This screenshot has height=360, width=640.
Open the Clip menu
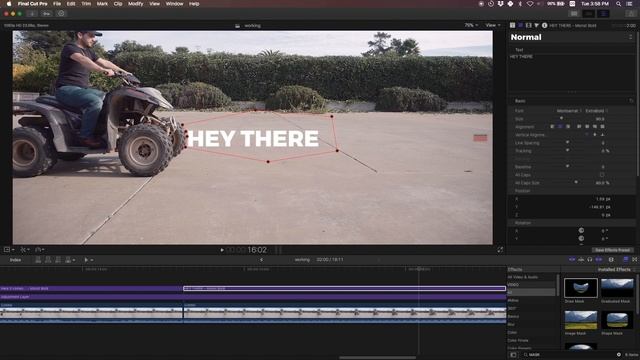pyautogui.click(x=118, y=4)
